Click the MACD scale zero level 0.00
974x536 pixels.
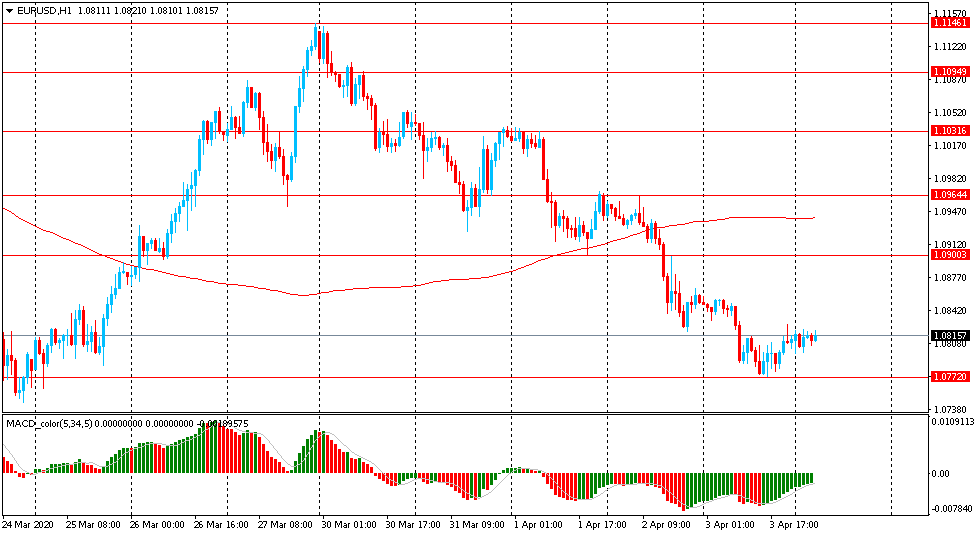tap(941, 474)
